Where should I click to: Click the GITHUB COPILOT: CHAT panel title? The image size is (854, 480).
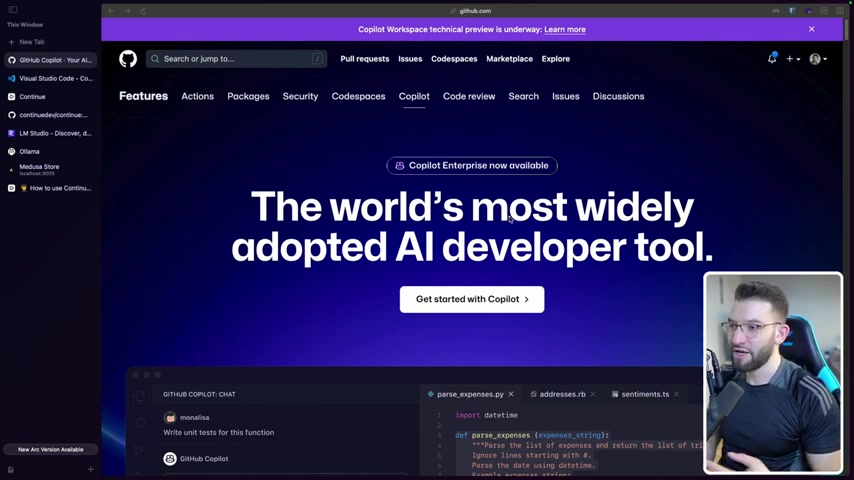[x=199, y=394]
